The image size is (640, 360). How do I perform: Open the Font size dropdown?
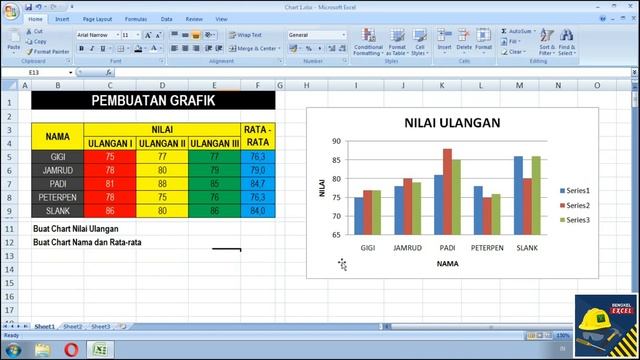click(138, 35)
